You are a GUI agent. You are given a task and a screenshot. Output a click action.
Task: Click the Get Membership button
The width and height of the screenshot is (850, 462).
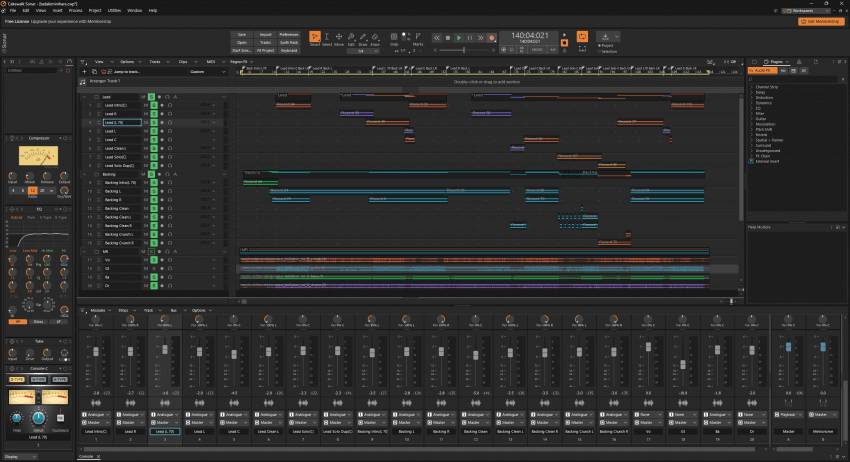[819, 20]
